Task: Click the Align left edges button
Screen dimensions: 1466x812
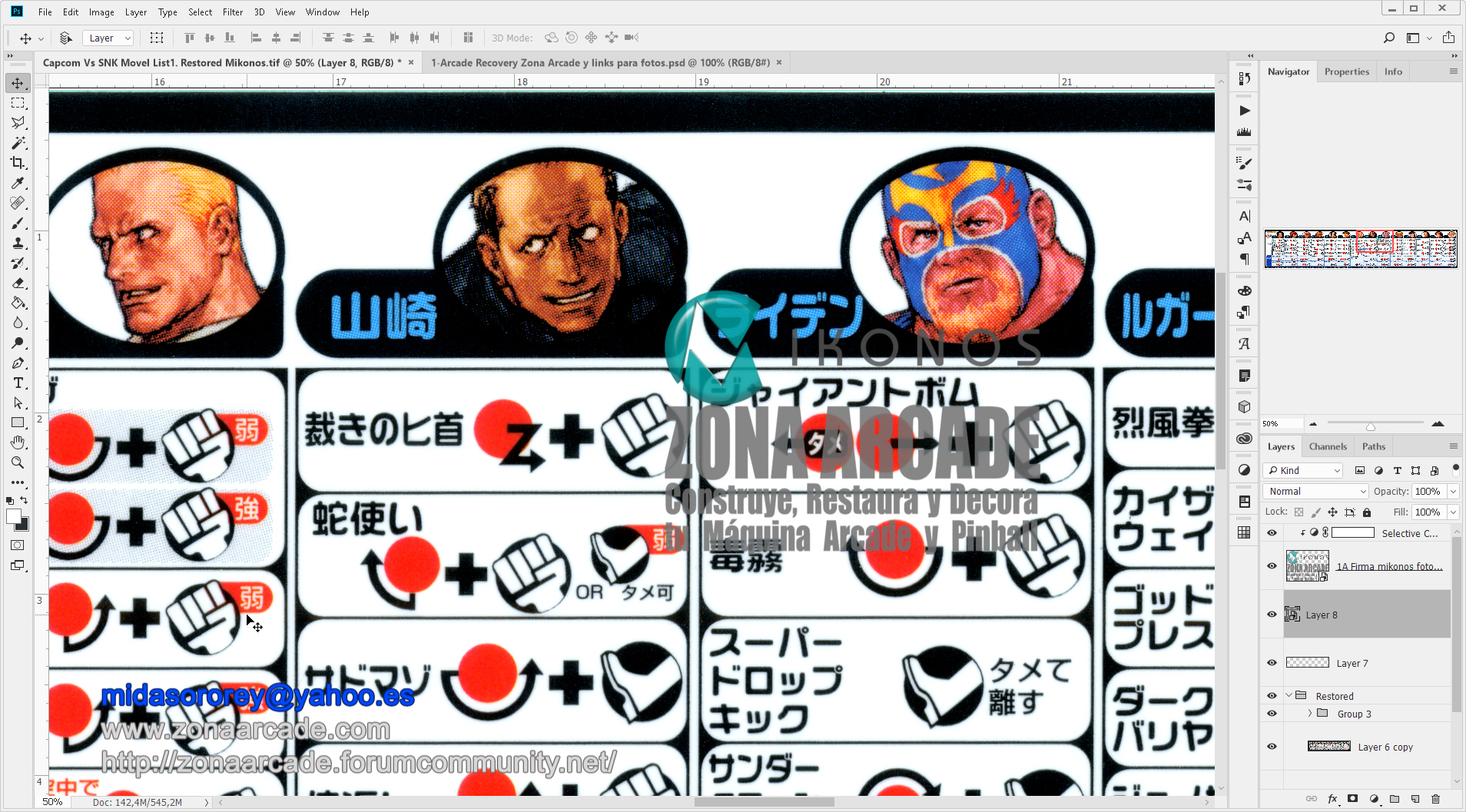Action: pyautogui.click(x=255, y=37)
